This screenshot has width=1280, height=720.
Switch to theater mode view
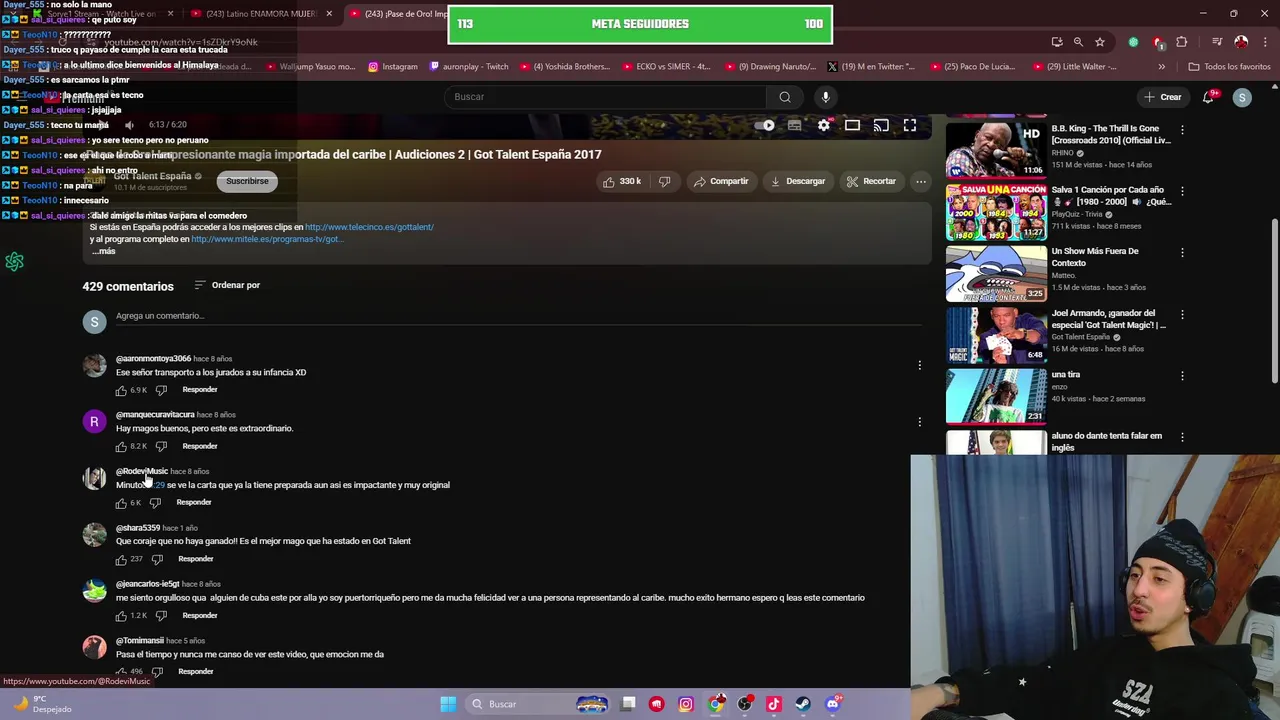(852, 125)
